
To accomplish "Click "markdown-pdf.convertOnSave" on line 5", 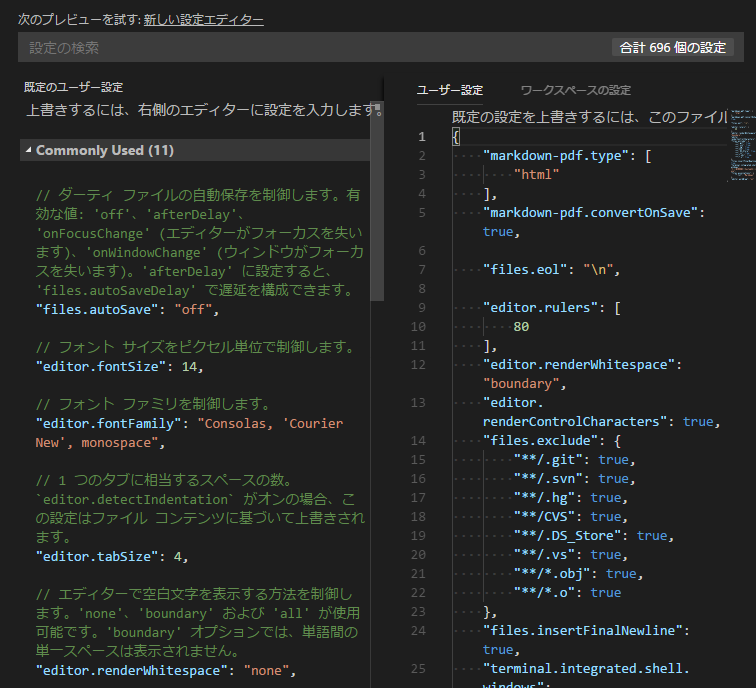I will click(591, 213).
